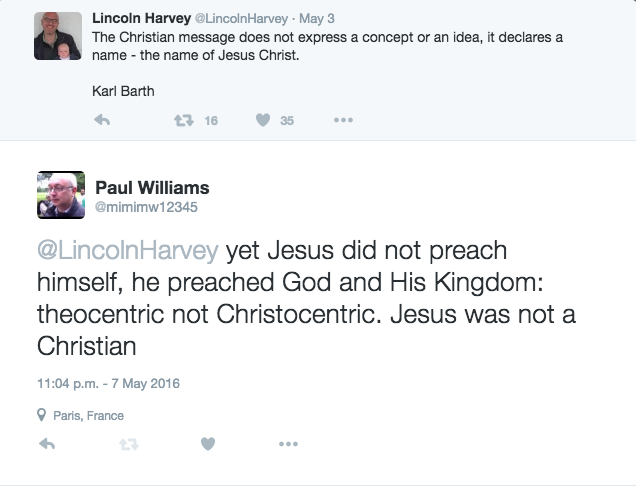Open more options on Paul Williams's tweet
Viewport: 636px width, 486px height.
(288, 444)
